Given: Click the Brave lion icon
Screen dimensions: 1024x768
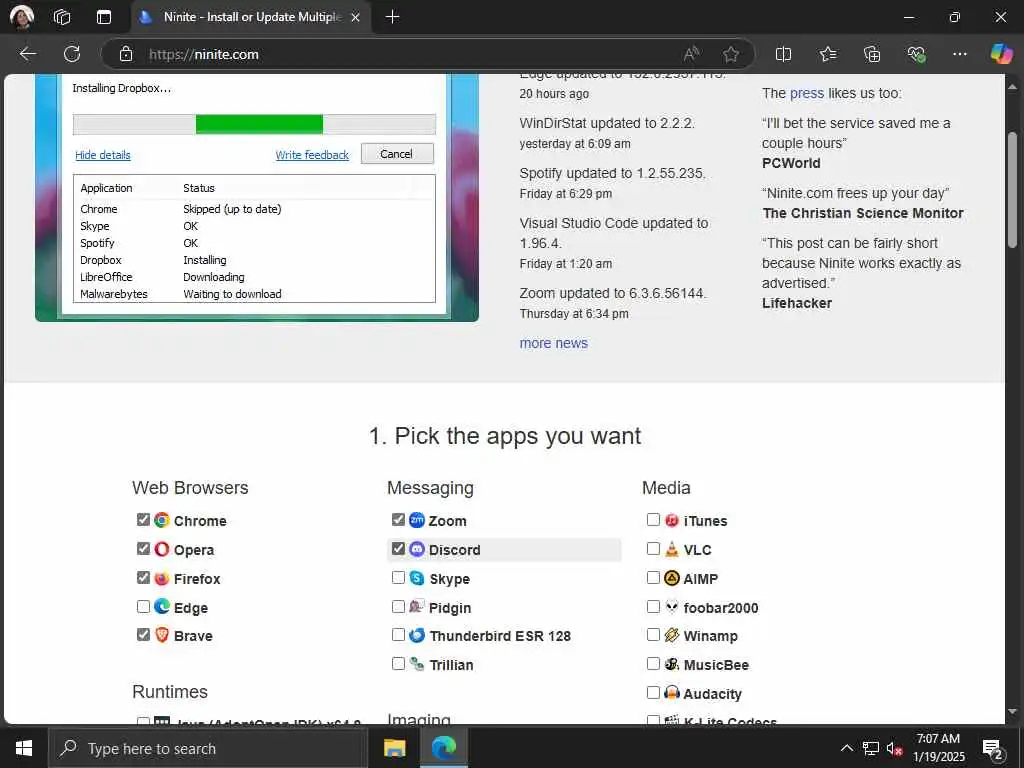Looking at the screenshot, I should (x=161, y=635).
